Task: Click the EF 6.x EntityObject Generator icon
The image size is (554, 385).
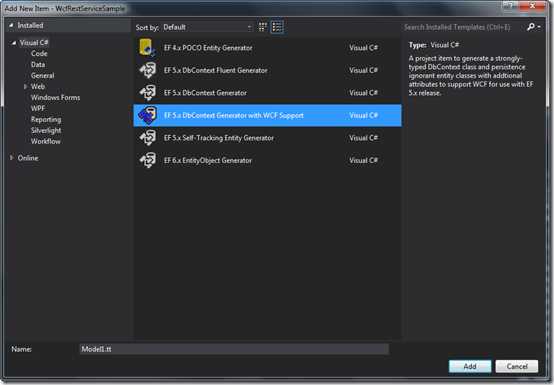Action: pyautogui.click(x=148, y=160)
